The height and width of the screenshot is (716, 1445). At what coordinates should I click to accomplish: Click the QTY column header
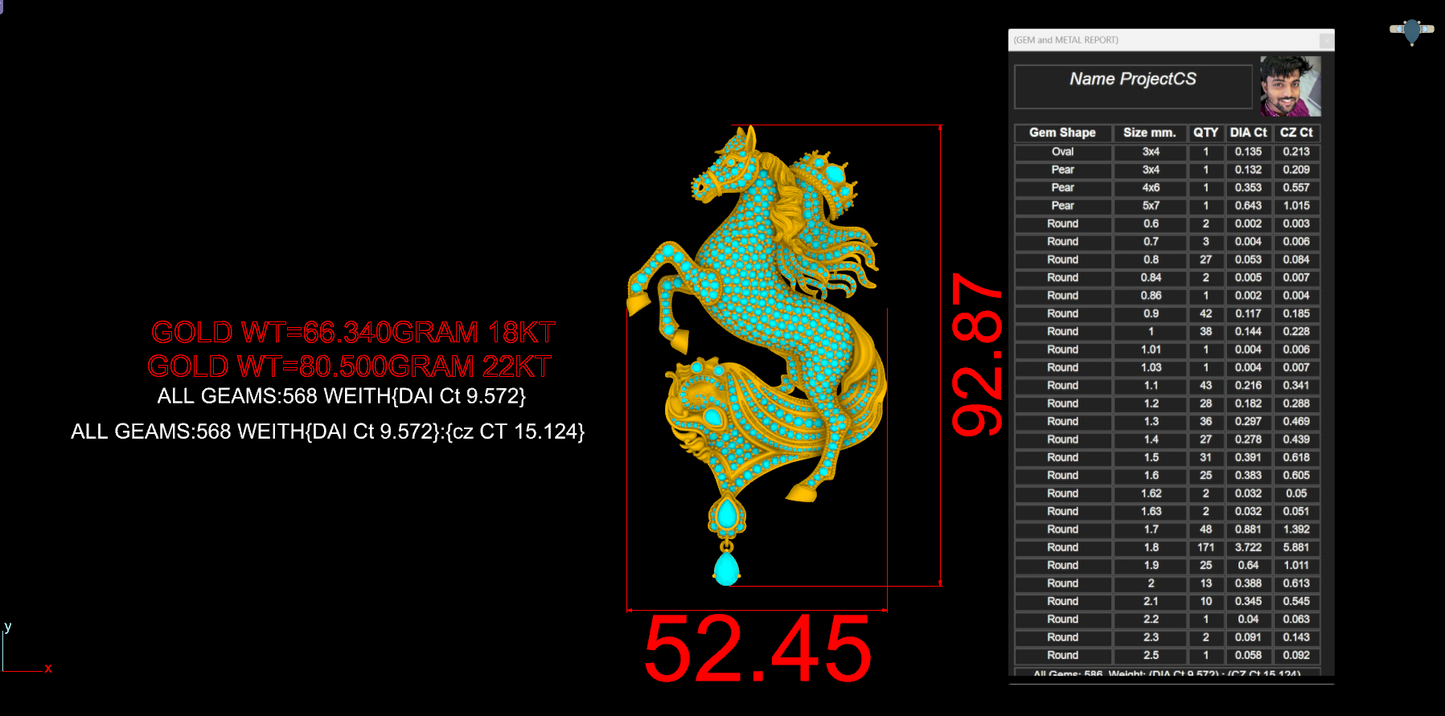tap(1206, 133)
